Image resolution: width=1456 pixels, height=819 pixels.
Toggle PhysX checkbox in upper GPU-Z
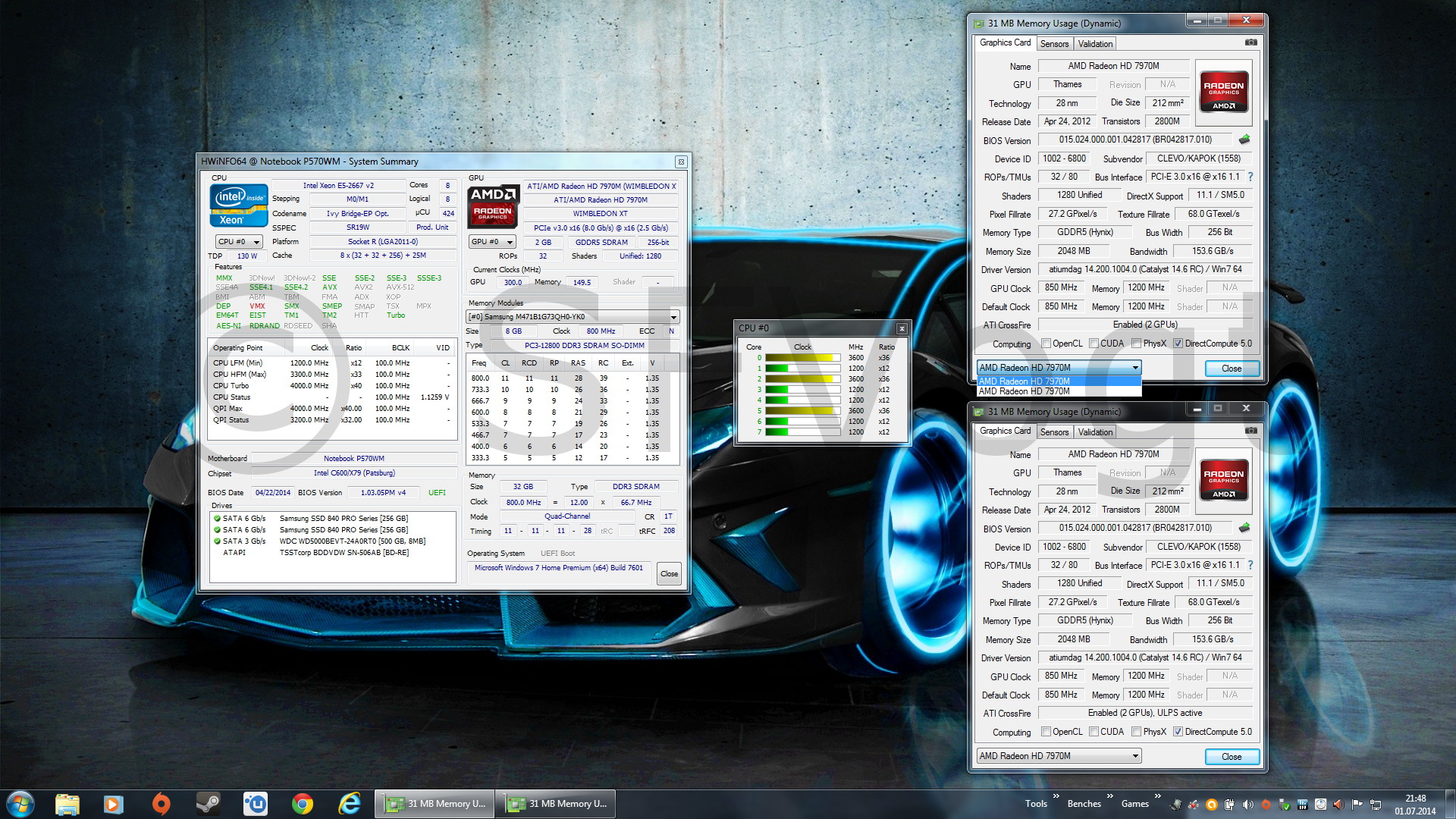(x=1137, y=344)
